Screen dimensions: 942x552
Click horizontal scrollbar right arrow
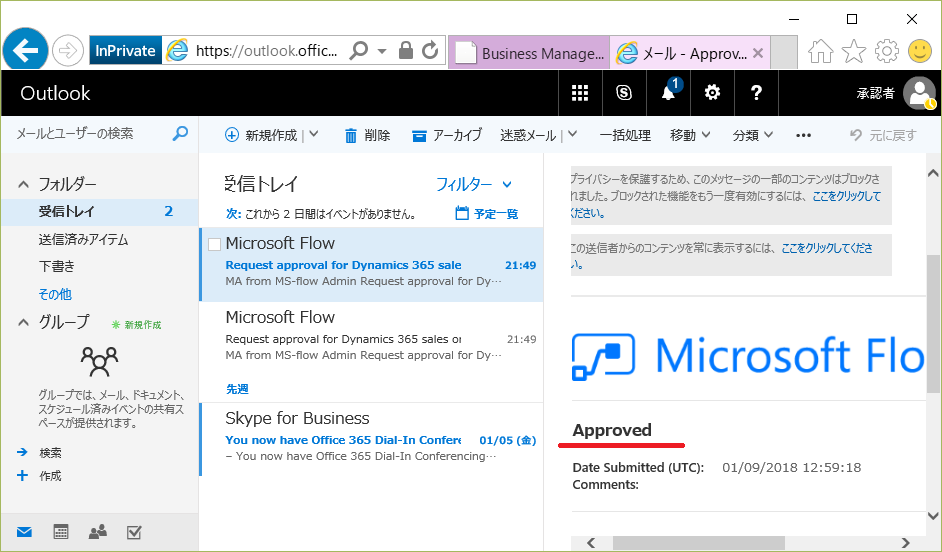click(x=905, y=542)
